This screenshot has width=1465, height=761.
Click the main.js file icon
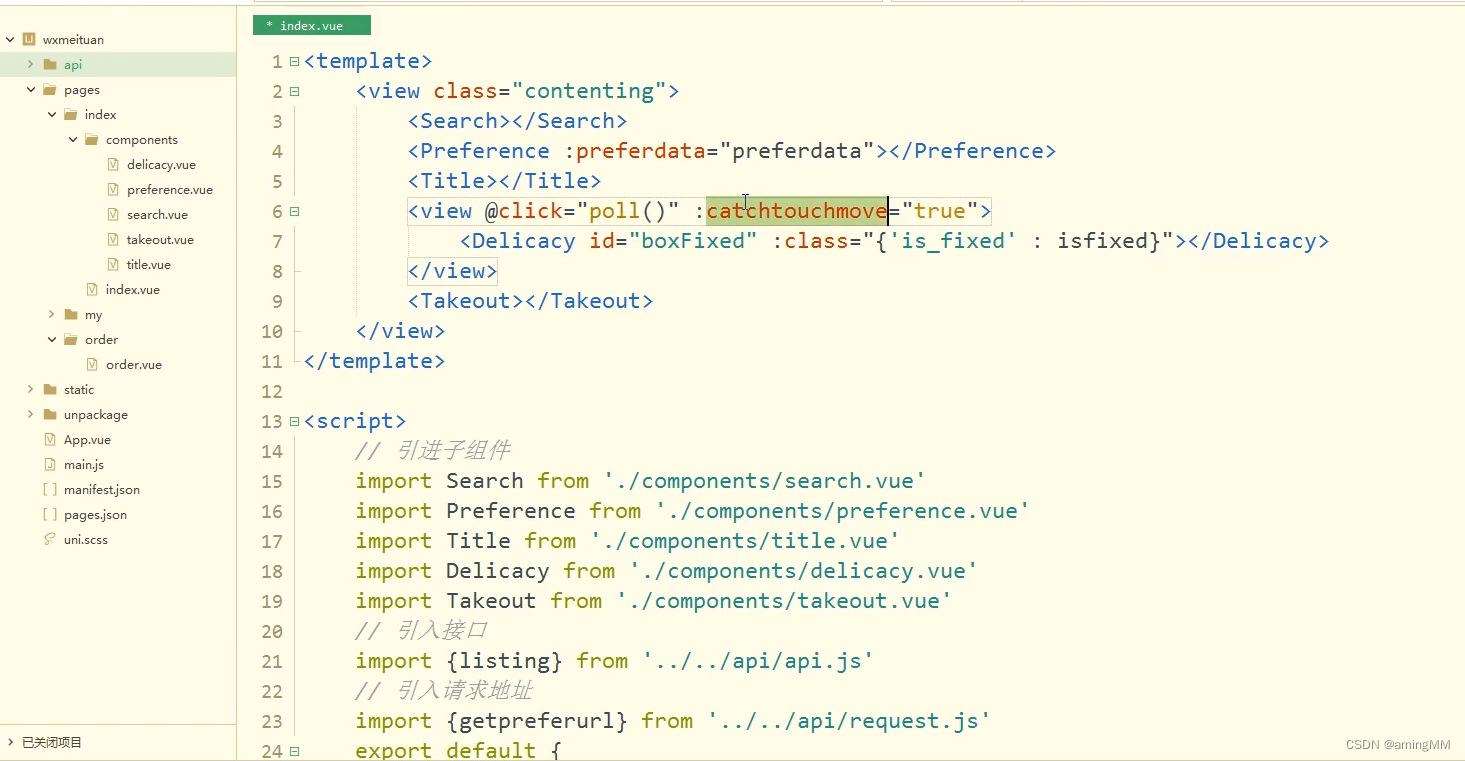pyautogui.click(x=50, y=465)
